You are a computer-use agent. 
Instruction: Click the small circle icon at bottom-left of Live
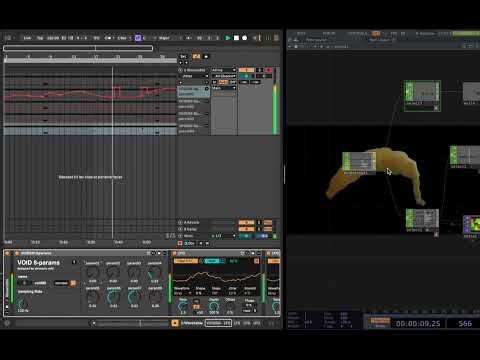[x=7, y=323]
